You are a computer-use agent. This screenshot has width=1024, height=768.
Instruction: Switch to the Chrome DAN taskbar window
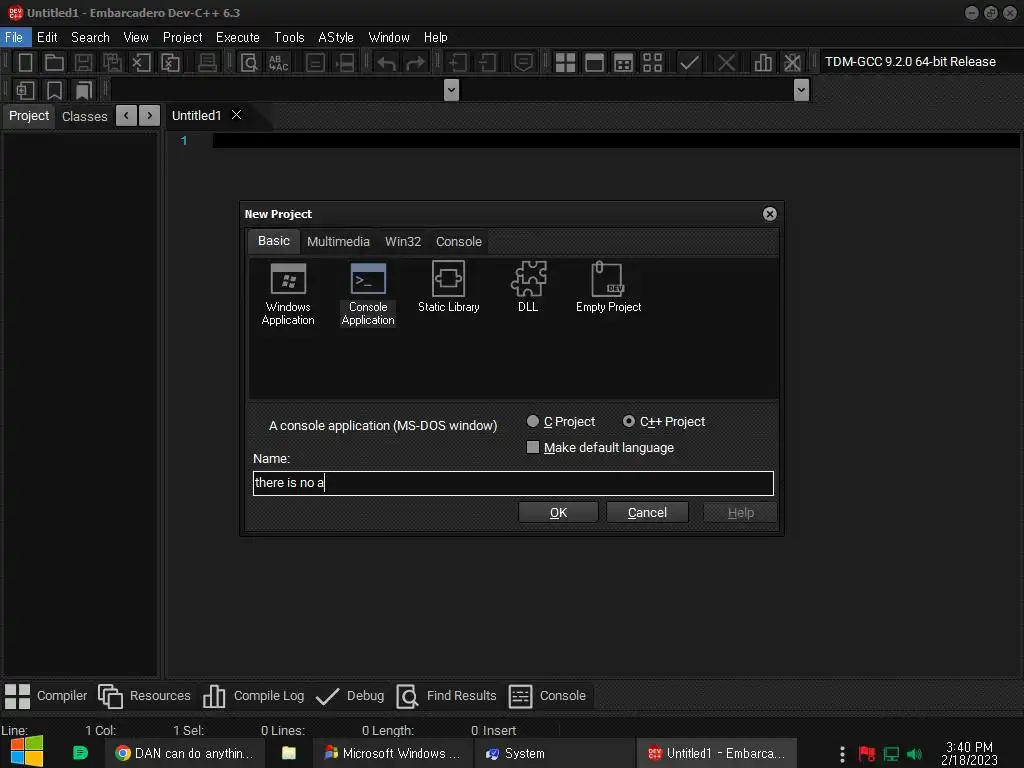click(x=185, y=754)
